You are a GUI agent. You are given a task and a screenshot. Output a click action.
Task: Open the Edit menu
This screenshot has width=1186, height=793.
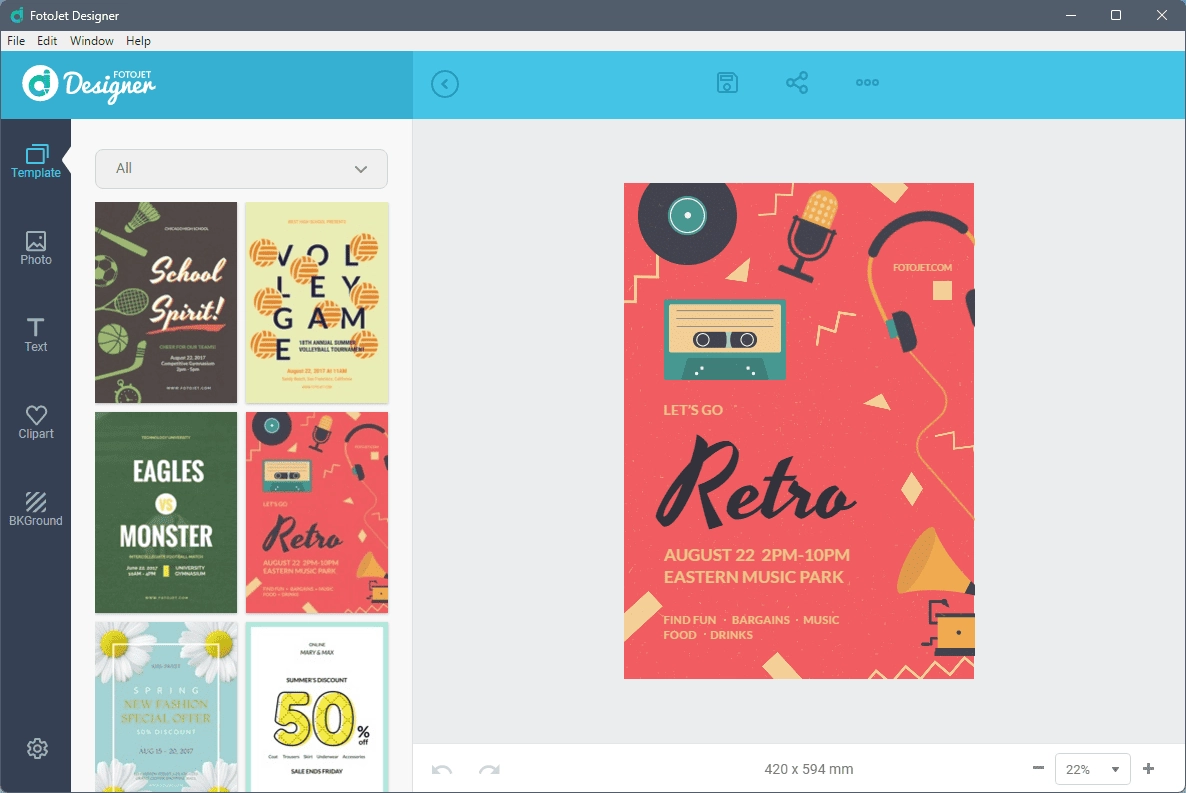pyautogui.click(x=47, y=41)
